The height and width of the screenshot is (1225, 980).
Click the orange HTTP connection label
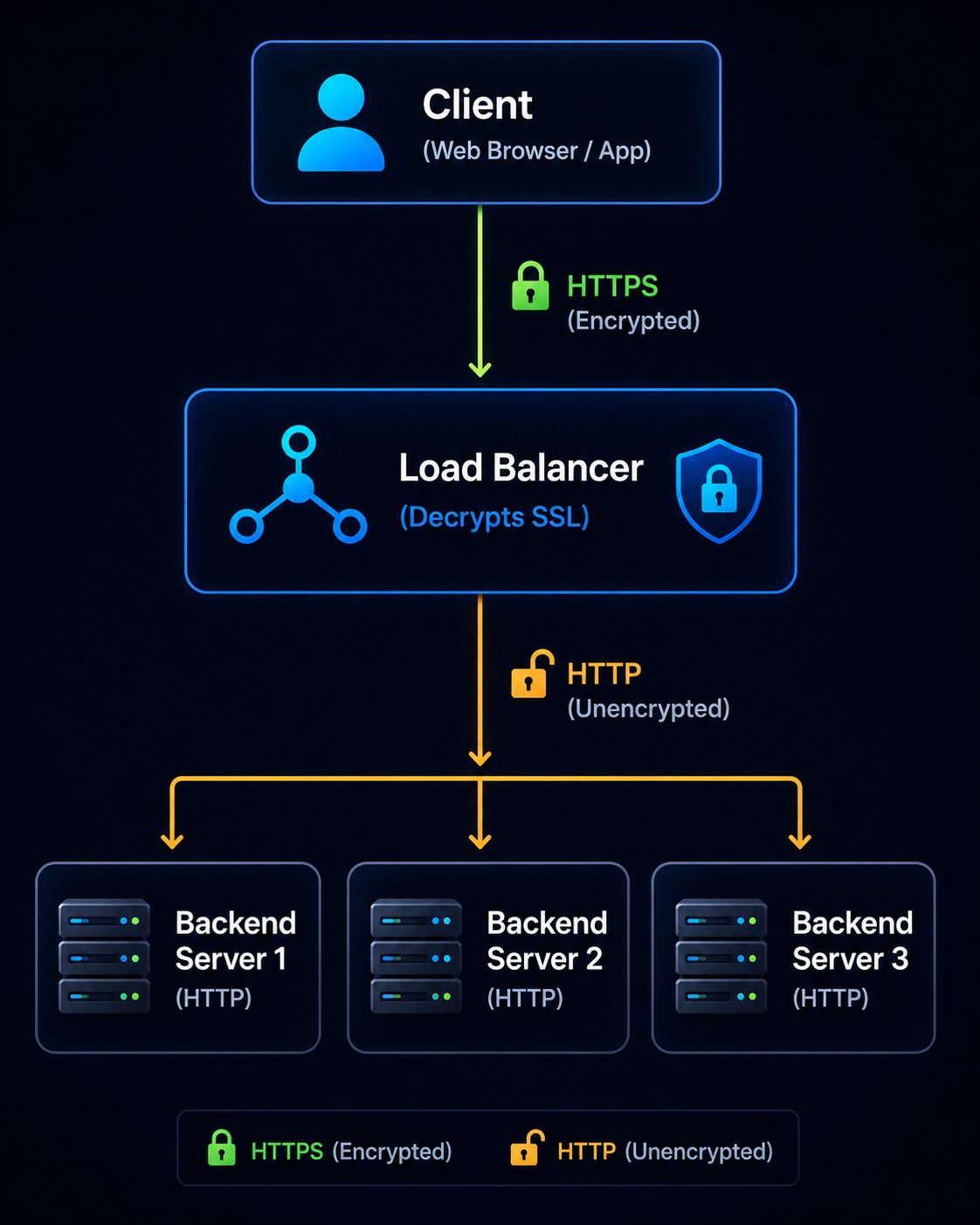point(604,674)
